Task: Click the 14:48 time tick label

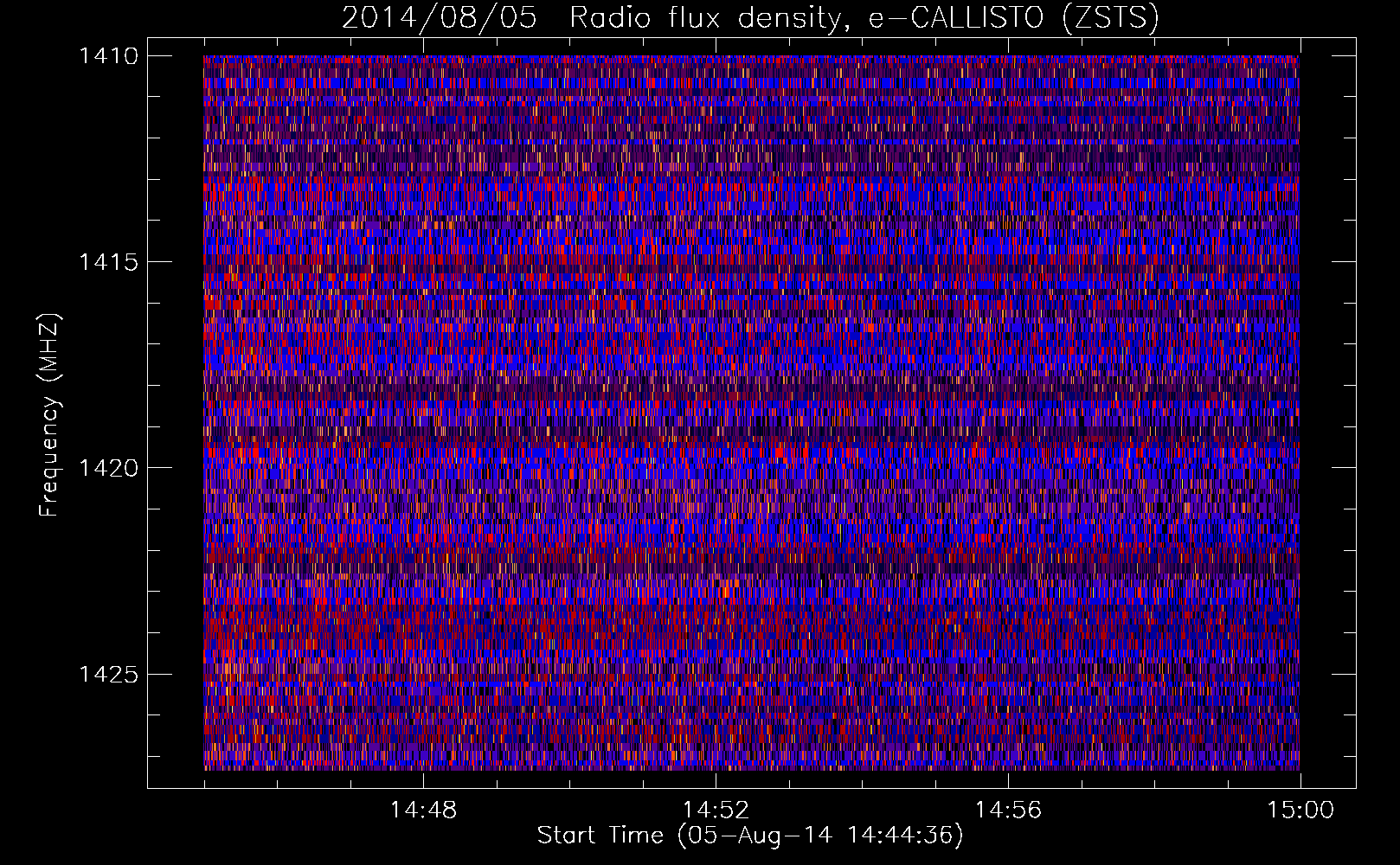Action: tap(423, 811)
